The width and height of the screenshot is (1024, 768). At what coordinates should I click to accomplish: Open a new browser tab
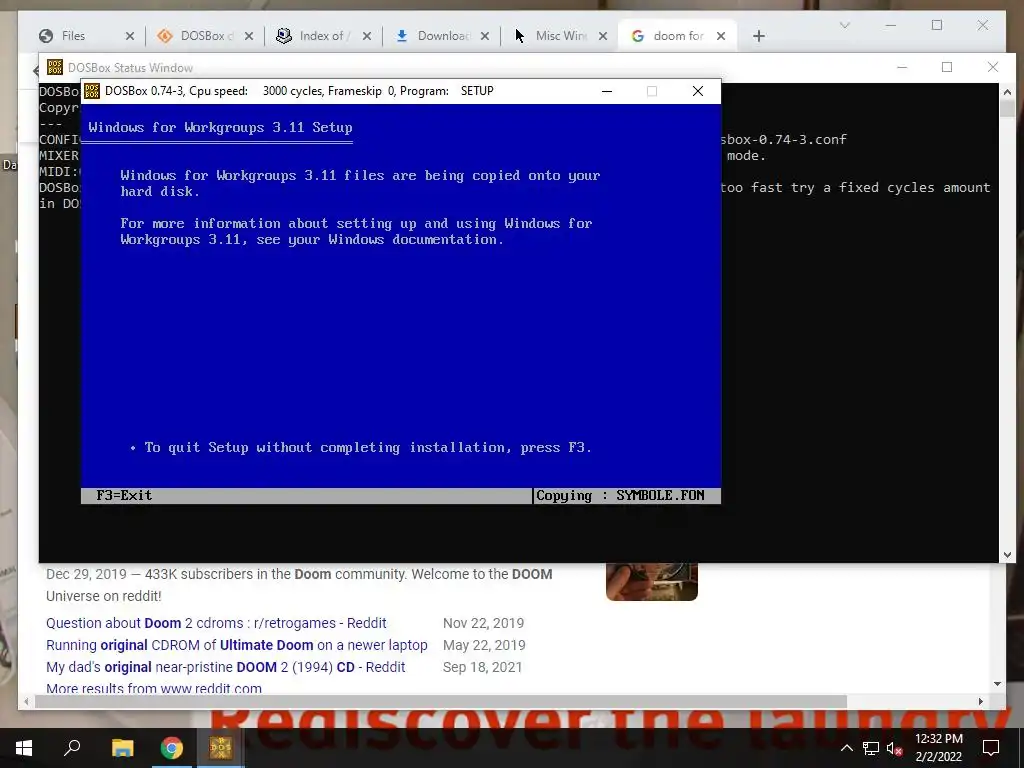pos(758,37)
